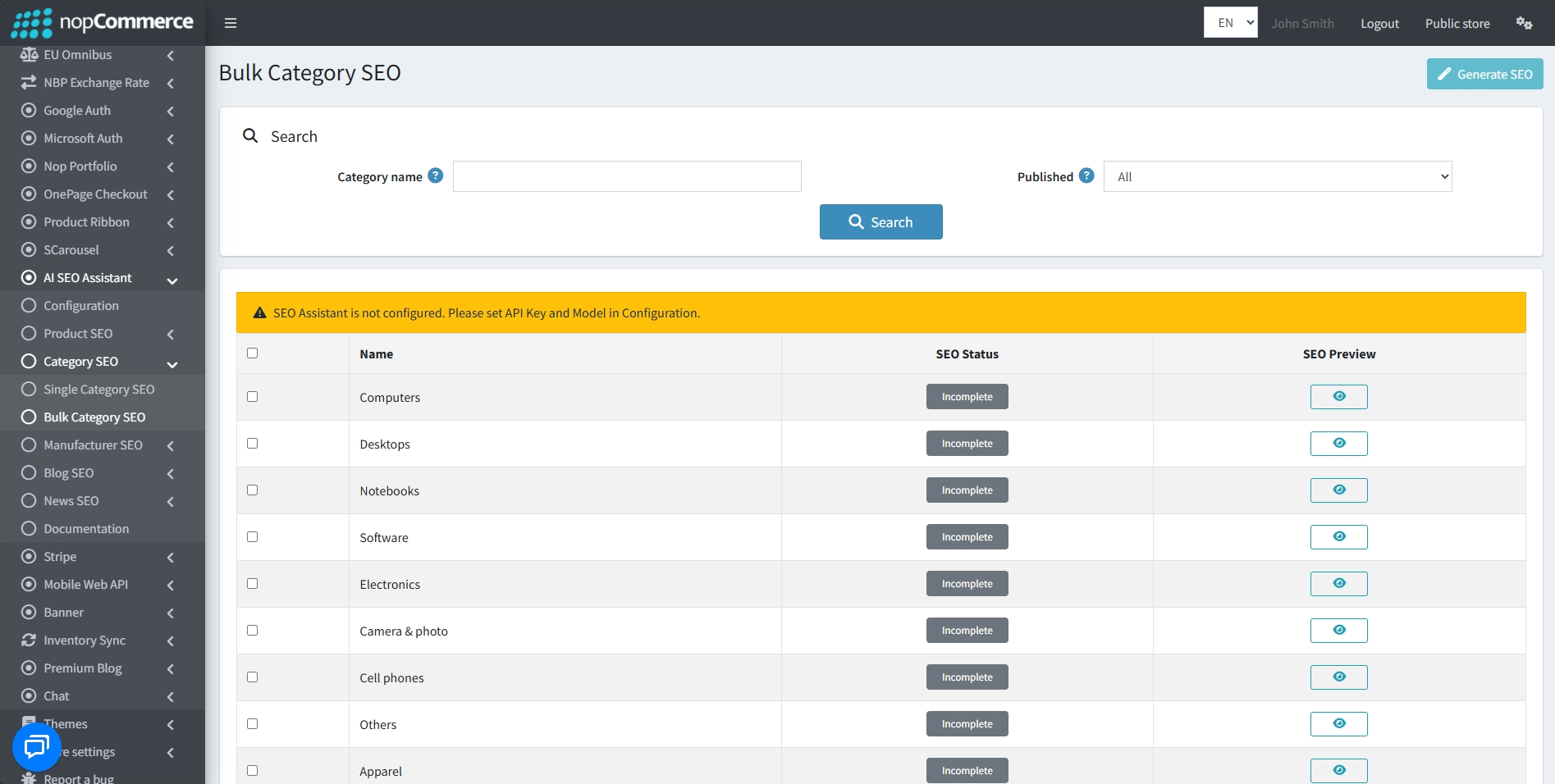The width and height of the screenshot is (1555, 784).
Task: Open the blue live chat bubble icon
Action: tap(37, 746)
